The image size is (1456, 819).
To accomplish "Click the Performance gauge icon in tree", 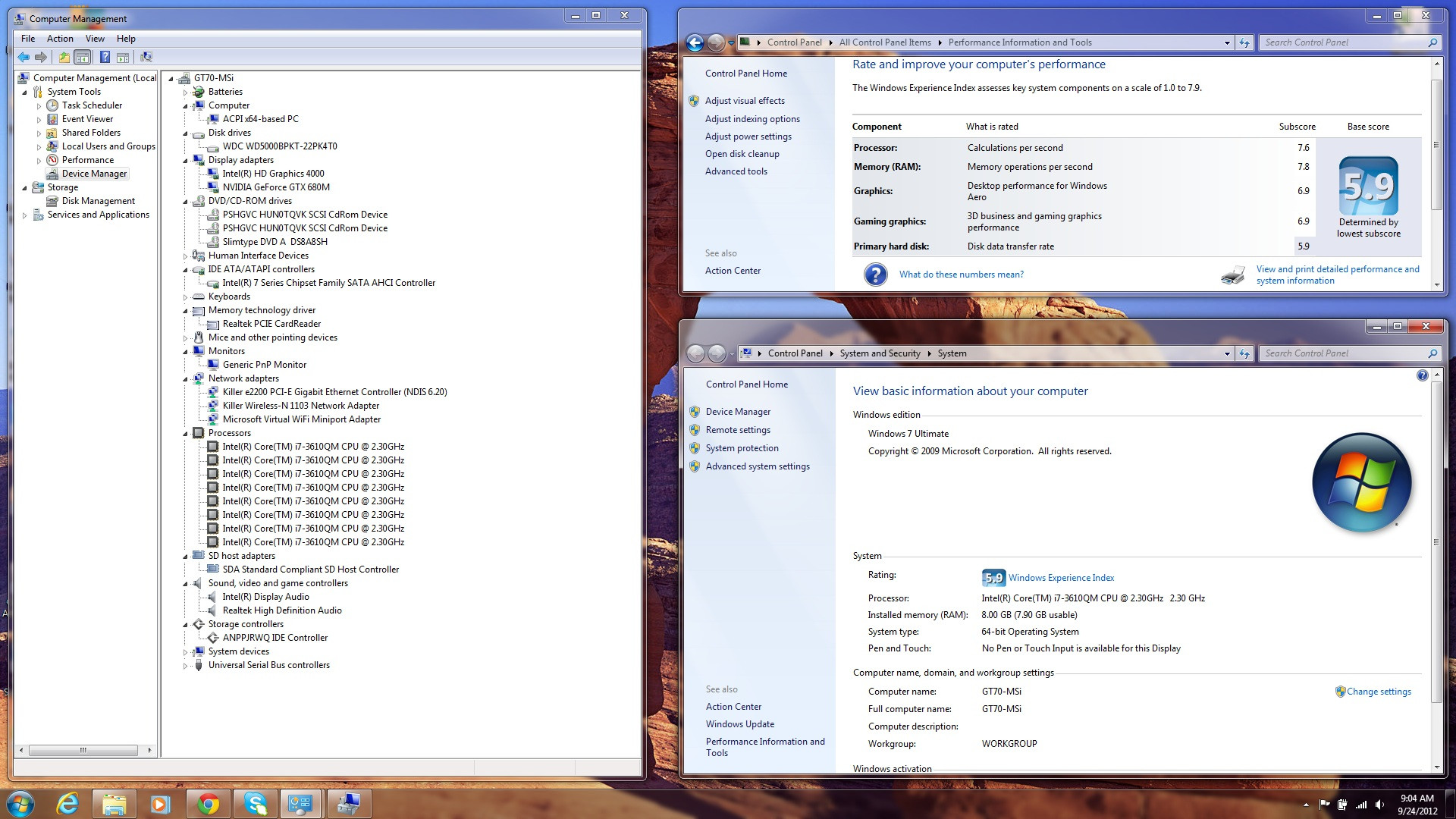I will click(52, 160).
